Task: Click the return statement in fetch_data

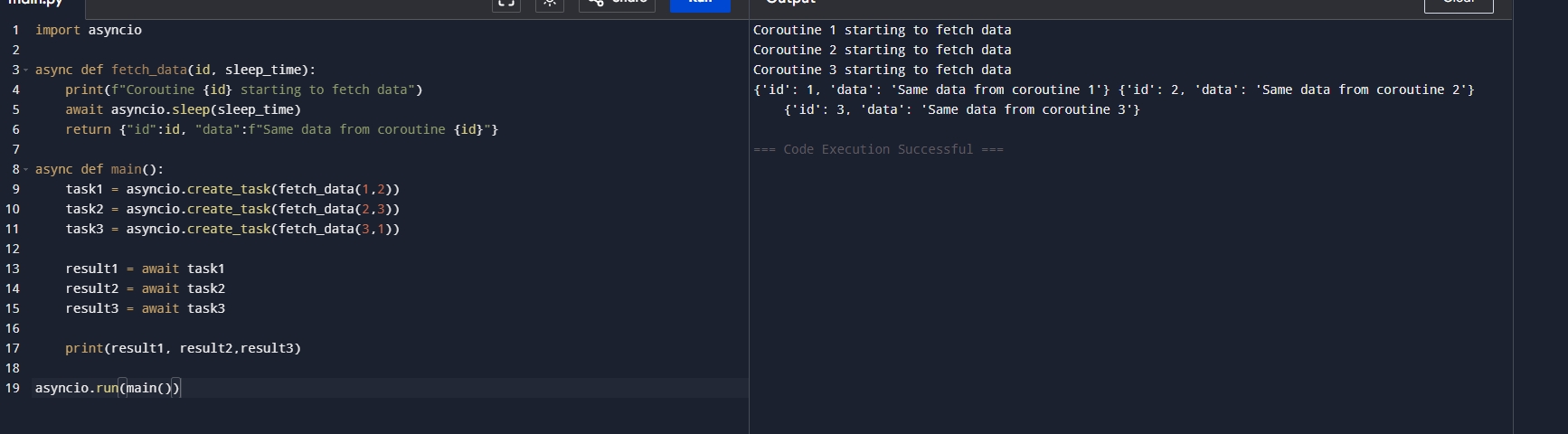Action: (x=281, y=129)
